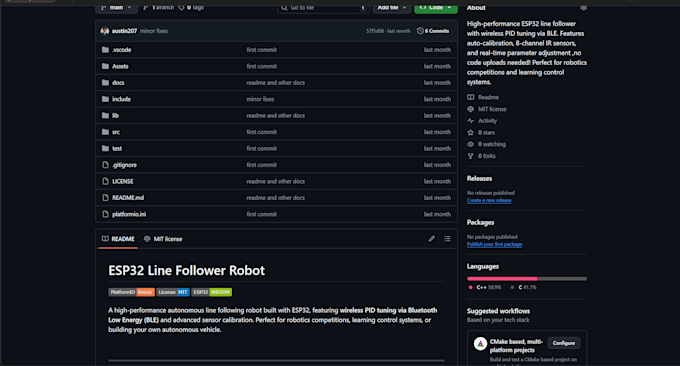Open the latest 'minor fixes' commit message
The width and height of the screenshot is (680, 366).
(154, 31)
